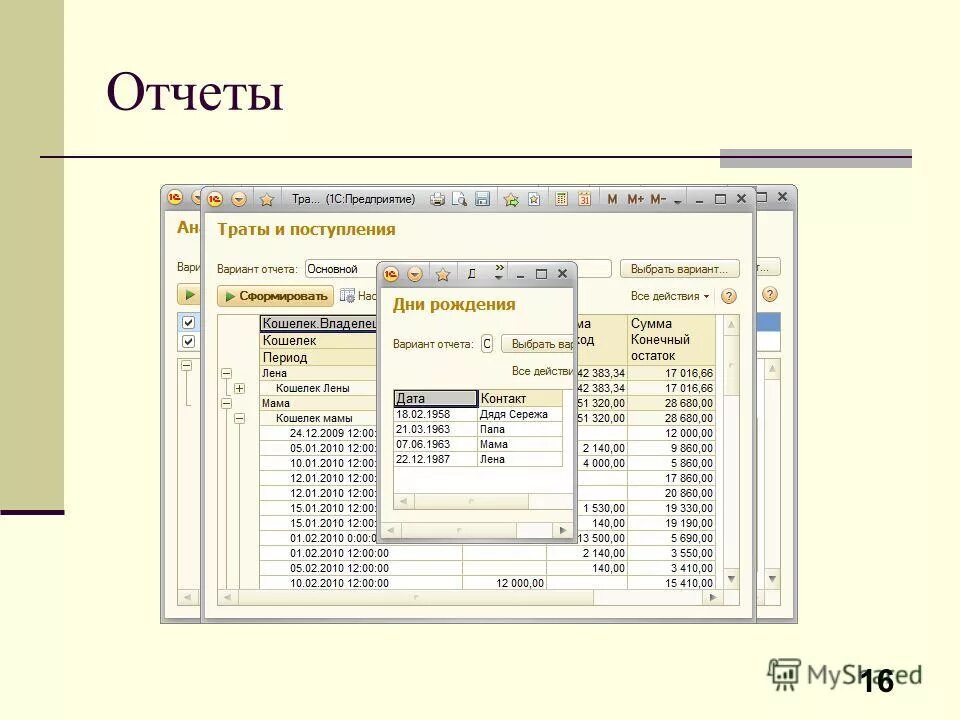Check the first checkbox in the left panel
Viewport: 960px width, 720px height.
pos(188,322)
